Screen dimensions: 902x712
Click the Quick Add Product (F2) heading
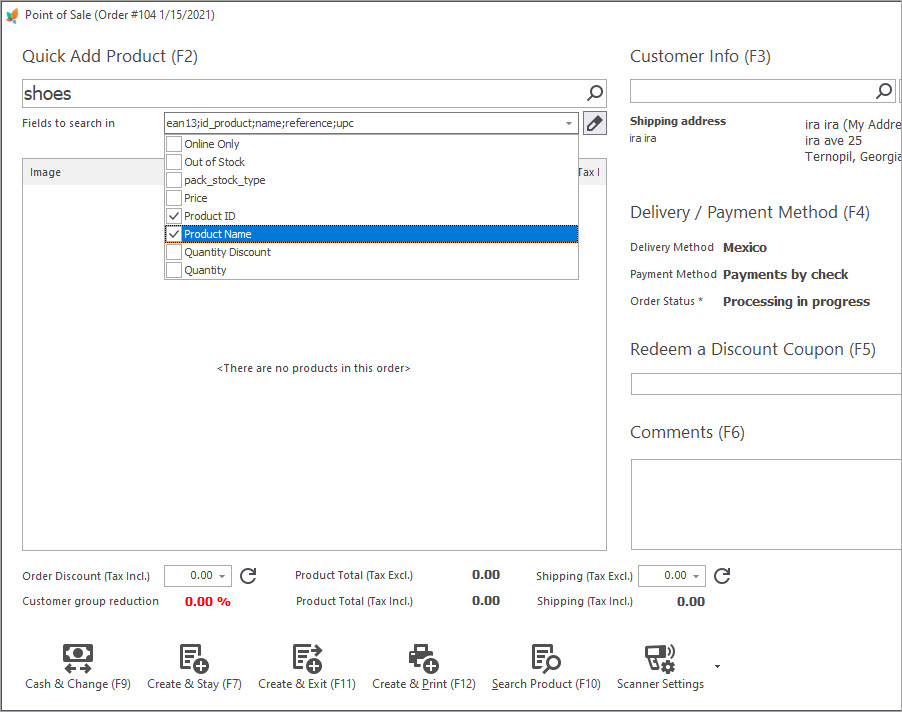[x=110, y=56]
